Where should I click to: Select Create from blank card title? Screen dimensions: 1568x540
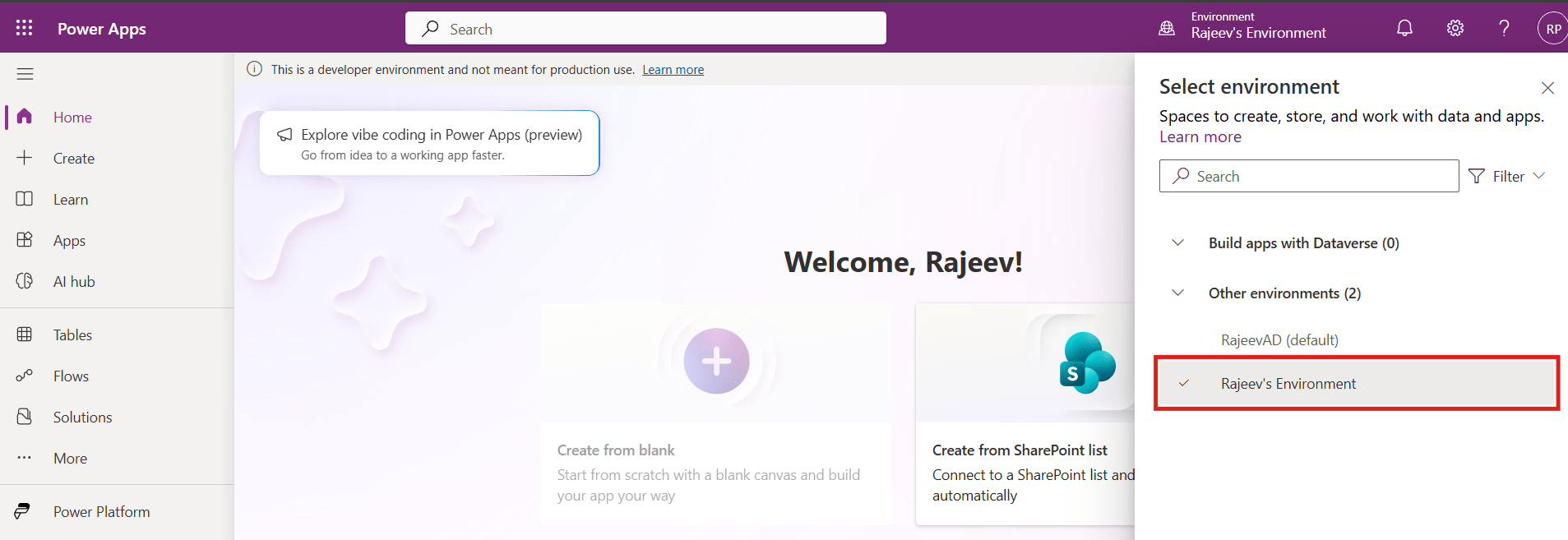616,450
